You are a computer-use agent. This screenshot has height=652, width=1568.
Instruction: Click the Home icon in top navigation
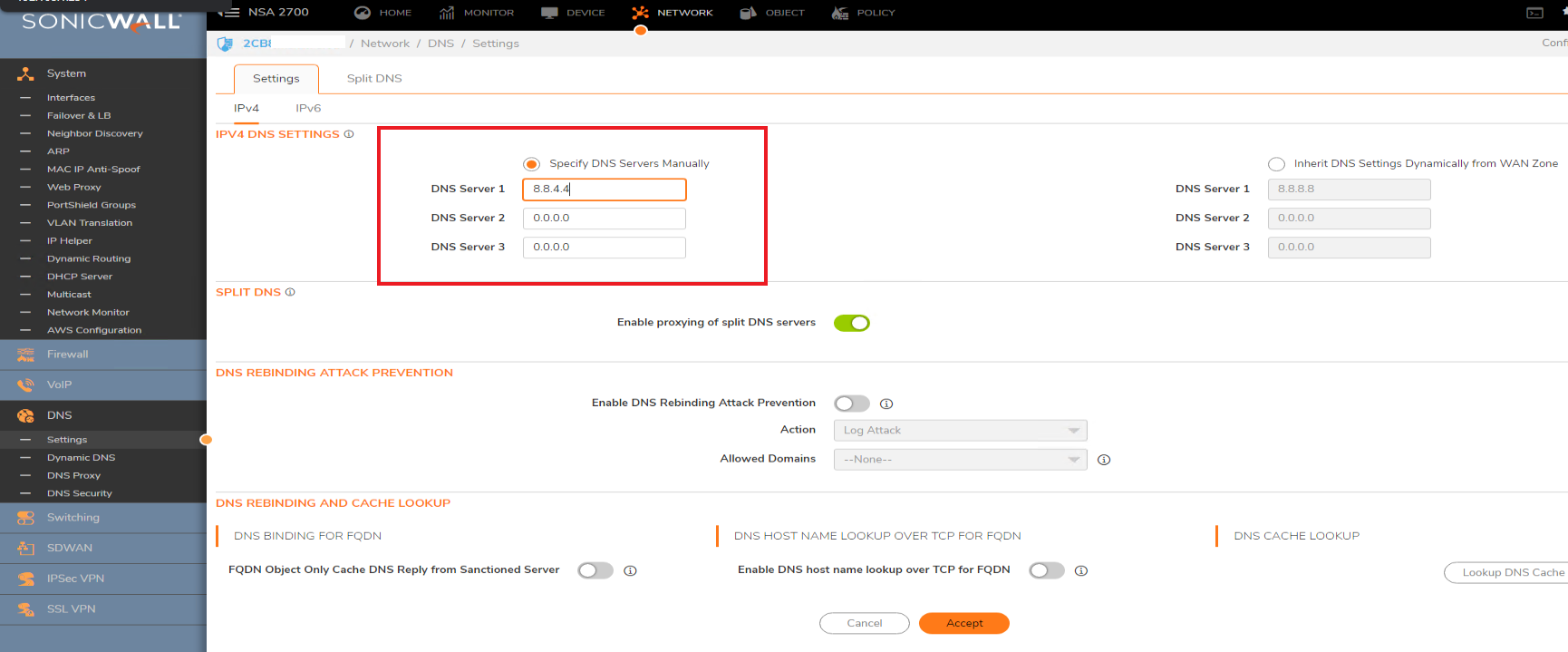(x=363, y=13)
